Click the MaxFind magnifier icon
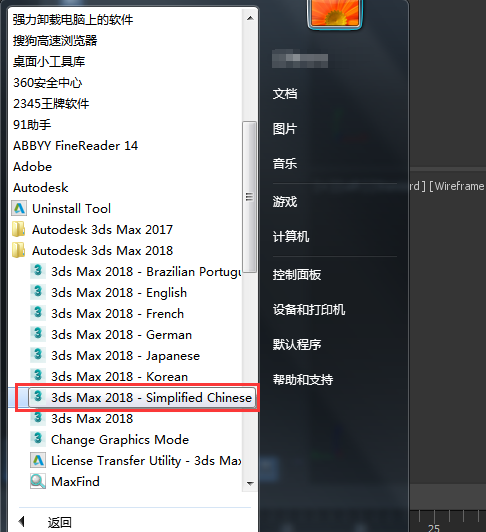 pos(38,481)
